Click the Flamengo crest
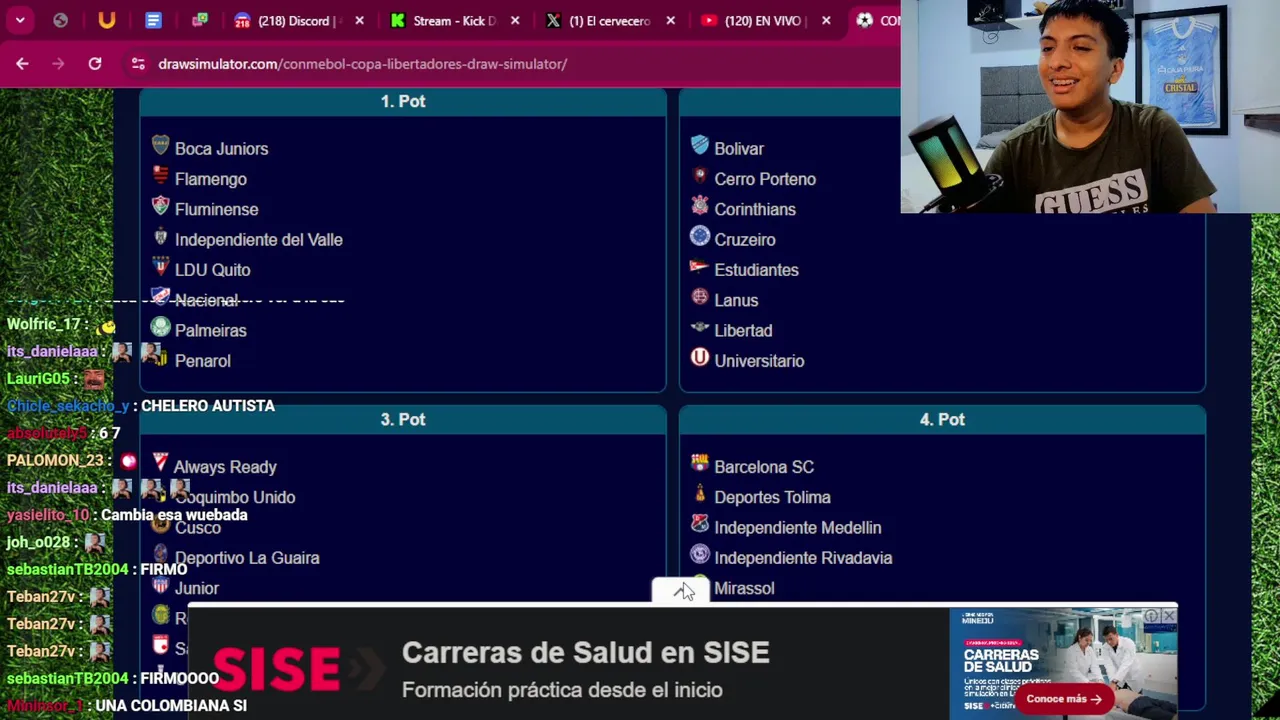1280x720 pixels. [160, 176]
